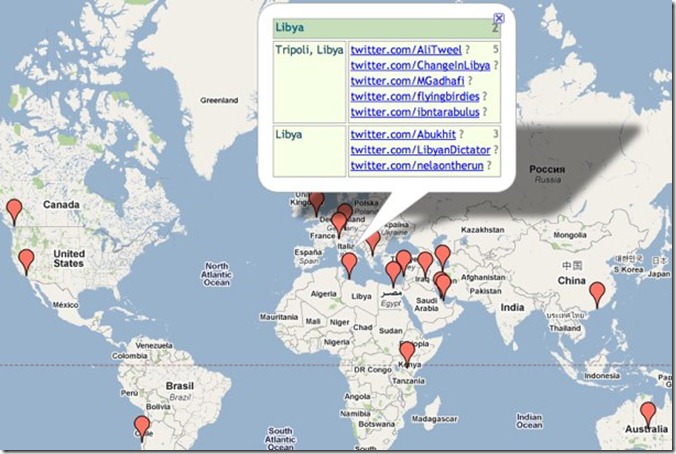Viewport: 676px width, 454px height.
Task: Click the Россия Russia map label
Action: point(547,174)
